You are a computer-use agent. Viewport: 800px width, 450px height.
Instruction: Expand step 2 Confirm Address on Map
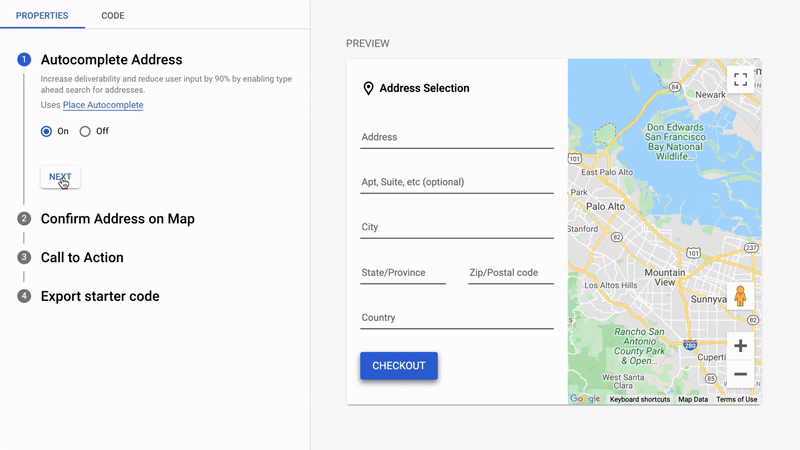point(117,219)
